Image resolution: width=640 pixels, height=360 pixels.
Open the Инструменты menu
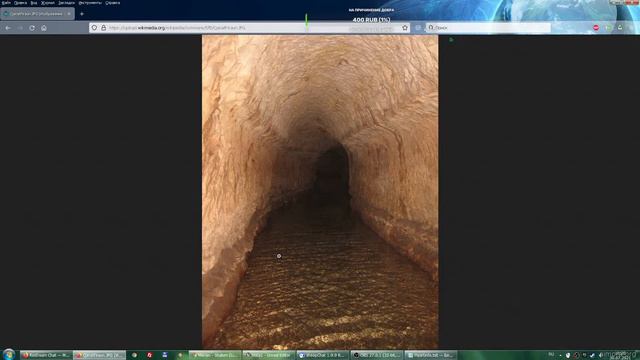(90, 3)
